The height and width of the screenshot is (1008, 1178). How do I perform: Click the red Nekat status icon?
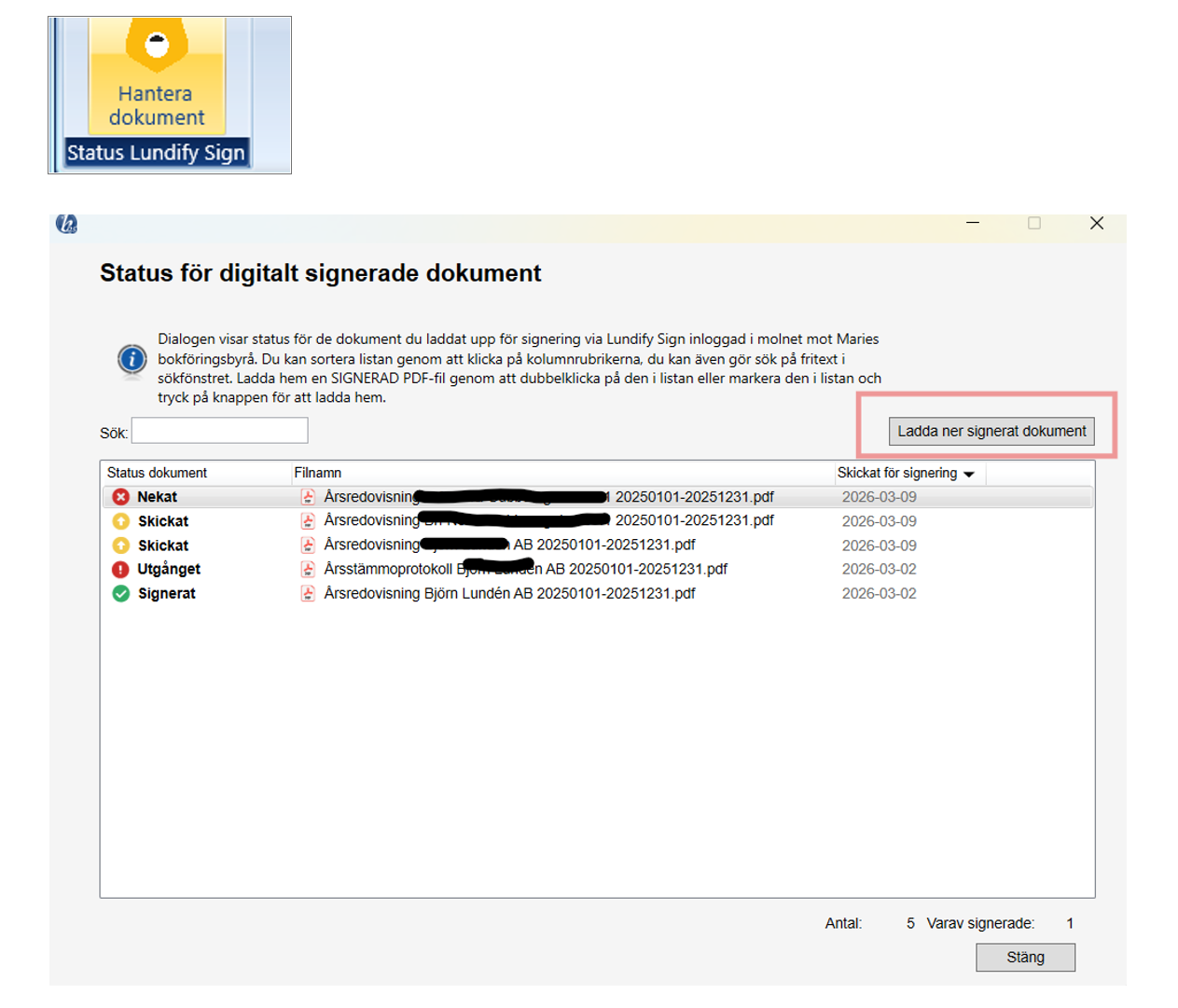(x=120, y=497)
